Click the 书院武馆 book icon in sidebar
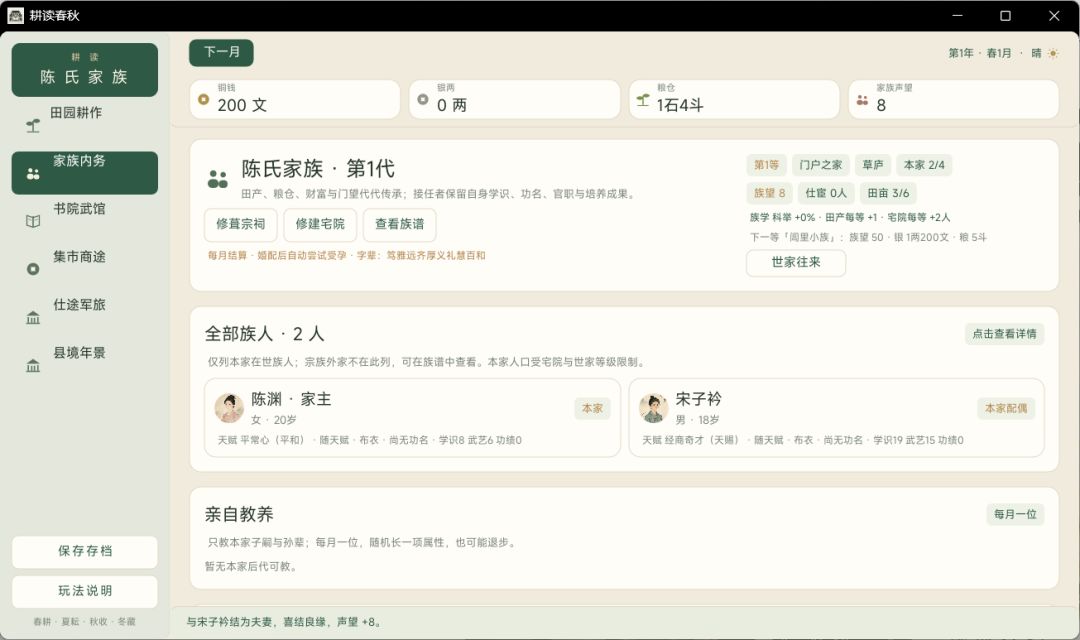This screenshot has height=640, width=1080. tap(33, 221)
